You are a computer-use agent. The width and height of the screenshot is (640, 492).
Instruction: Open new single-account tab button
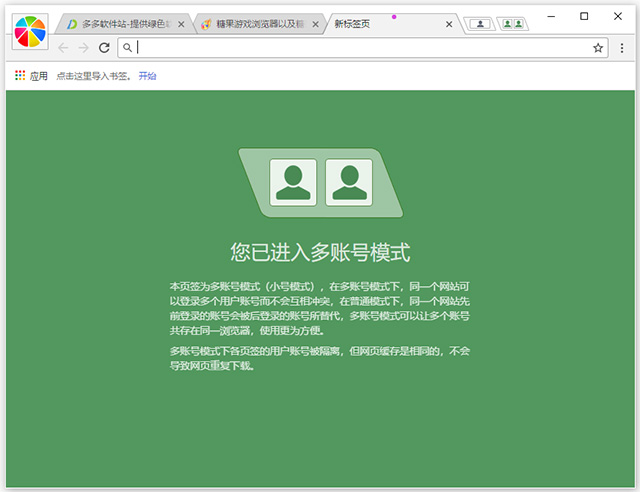tap(480, 24)
